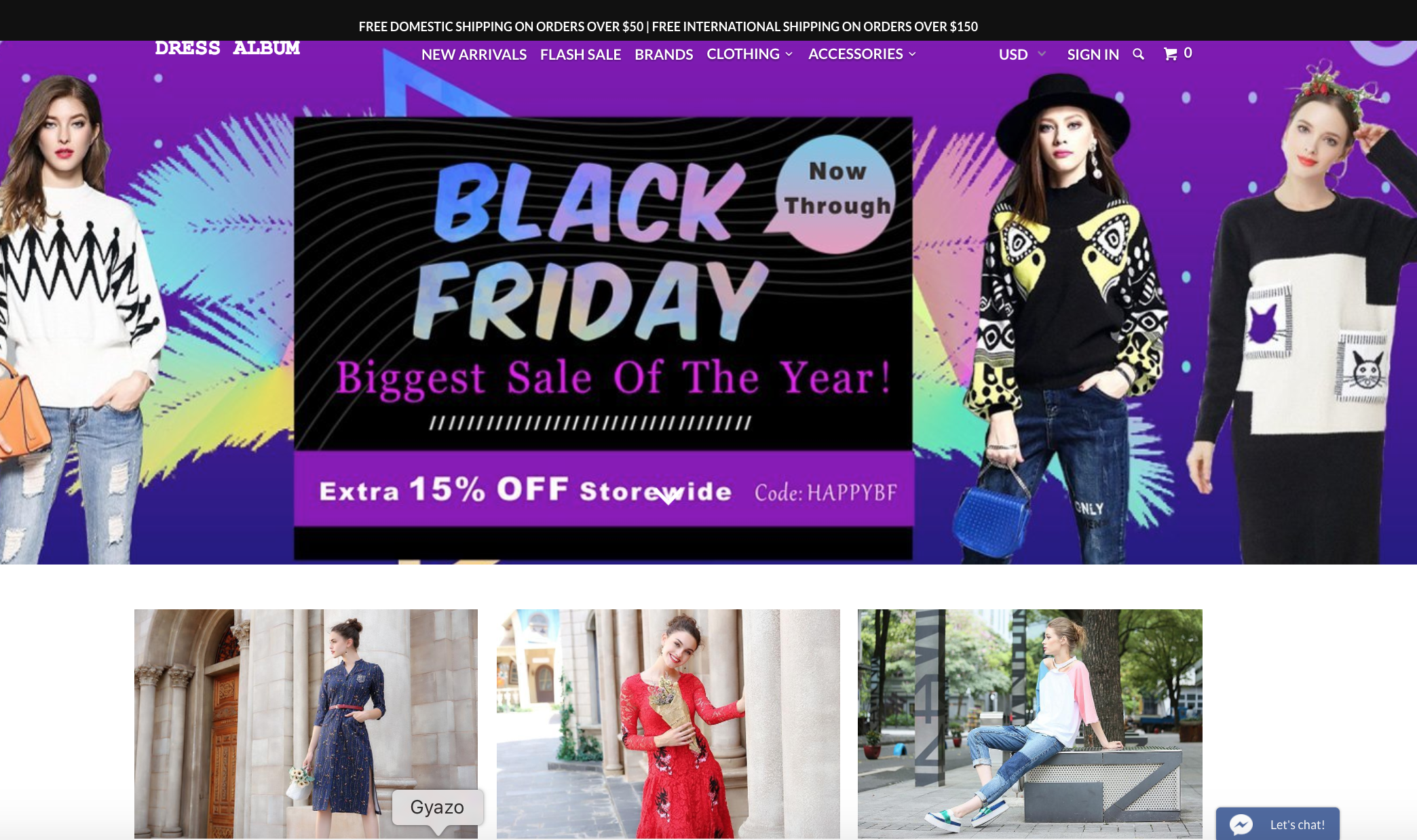This screenshot has width=1417, height=840.
Task: Expand the Clothing menu chevron
Action: (x=789, y=54)
